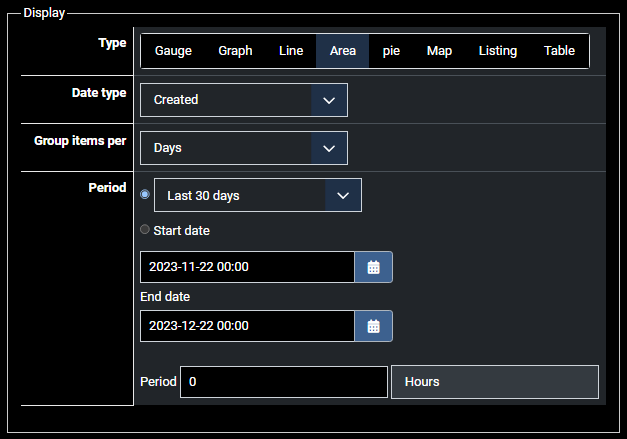Select the Last 30 days period radio button

(145, 194)
